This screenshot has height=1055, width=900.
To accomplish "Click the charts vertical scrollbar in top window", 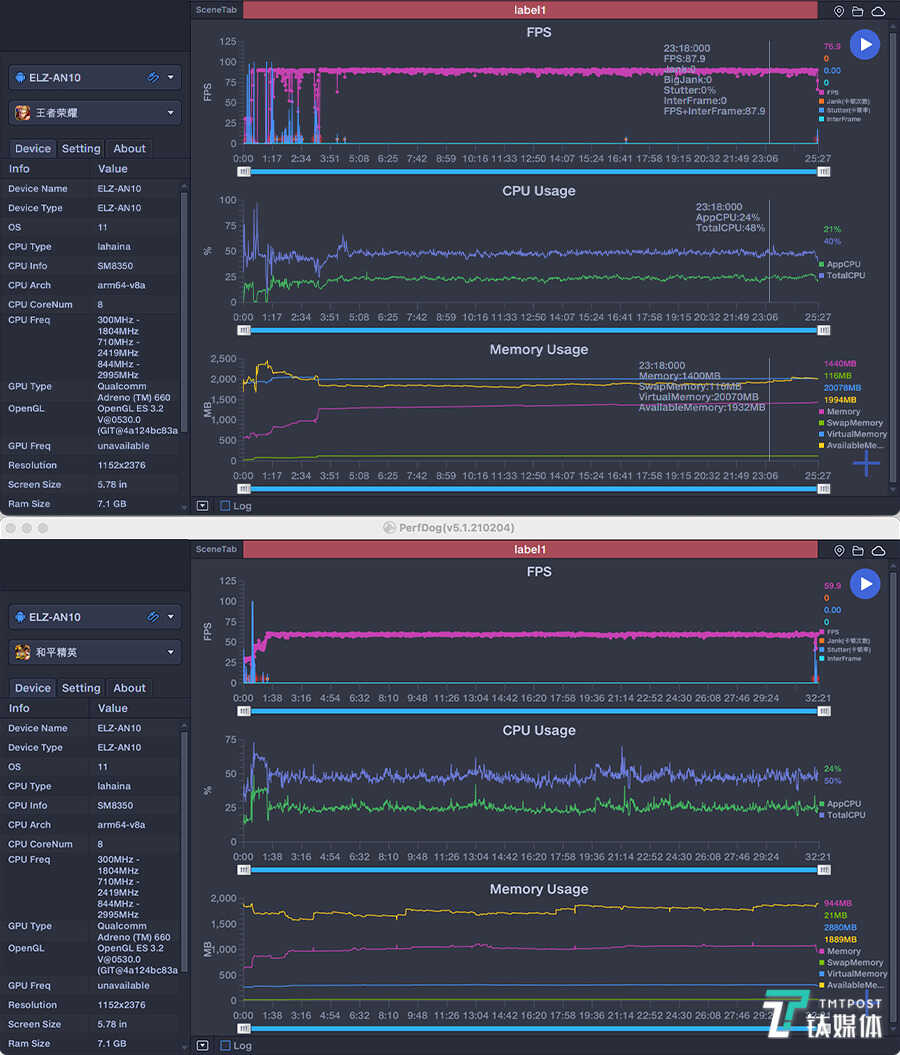I will click(x=893, y=259).
